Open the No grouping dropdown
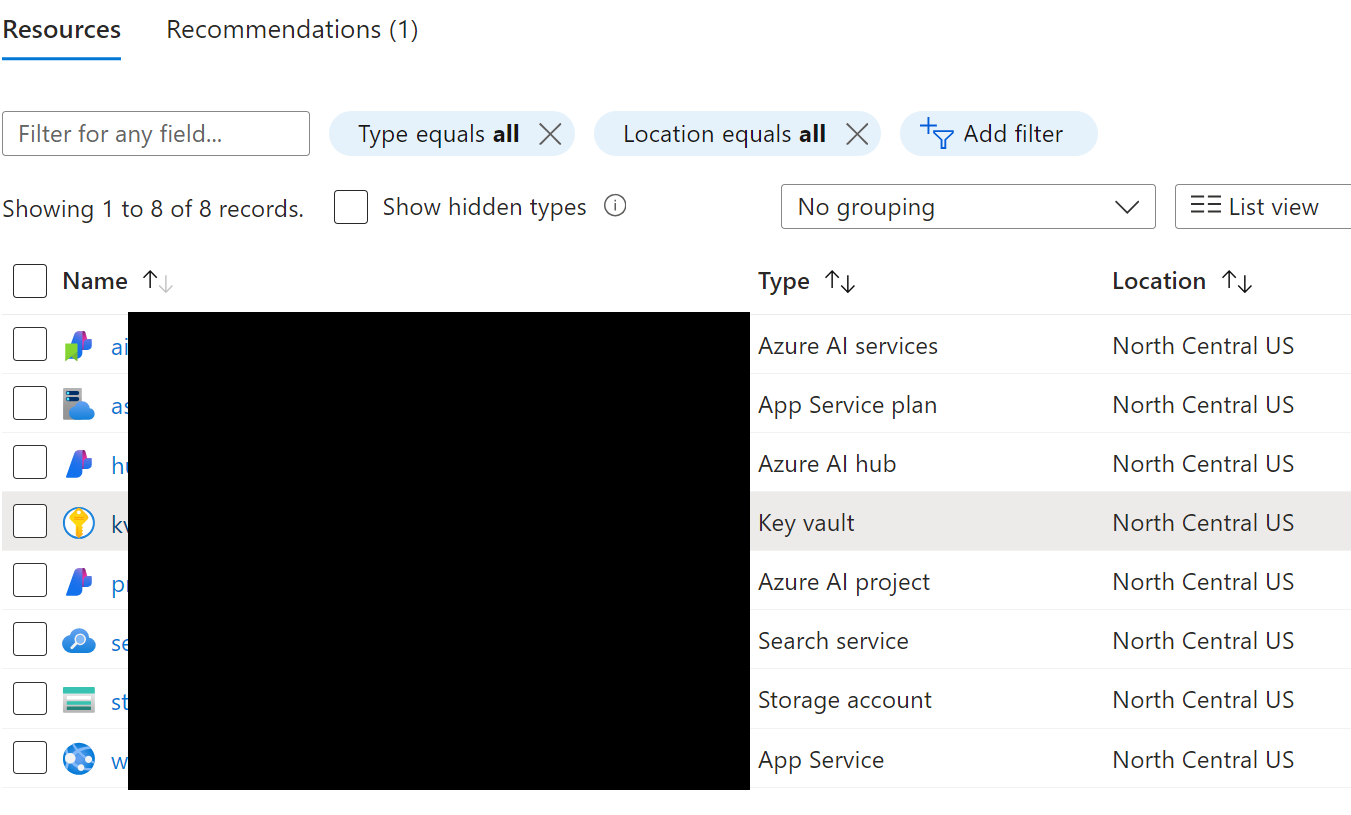The image size is (1351, 815). 967,206
